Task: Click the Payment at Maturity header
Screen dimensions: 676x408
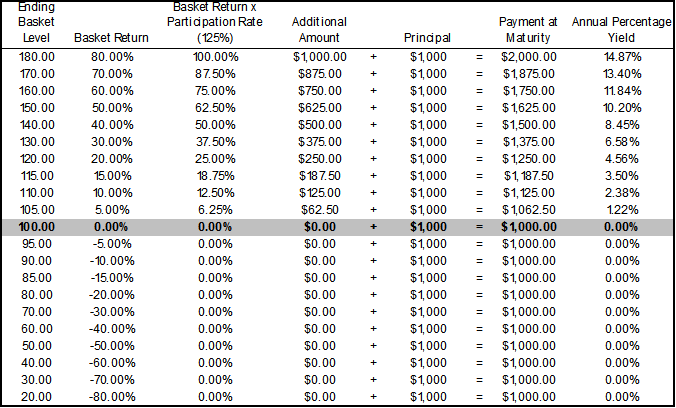Action: 527,30
